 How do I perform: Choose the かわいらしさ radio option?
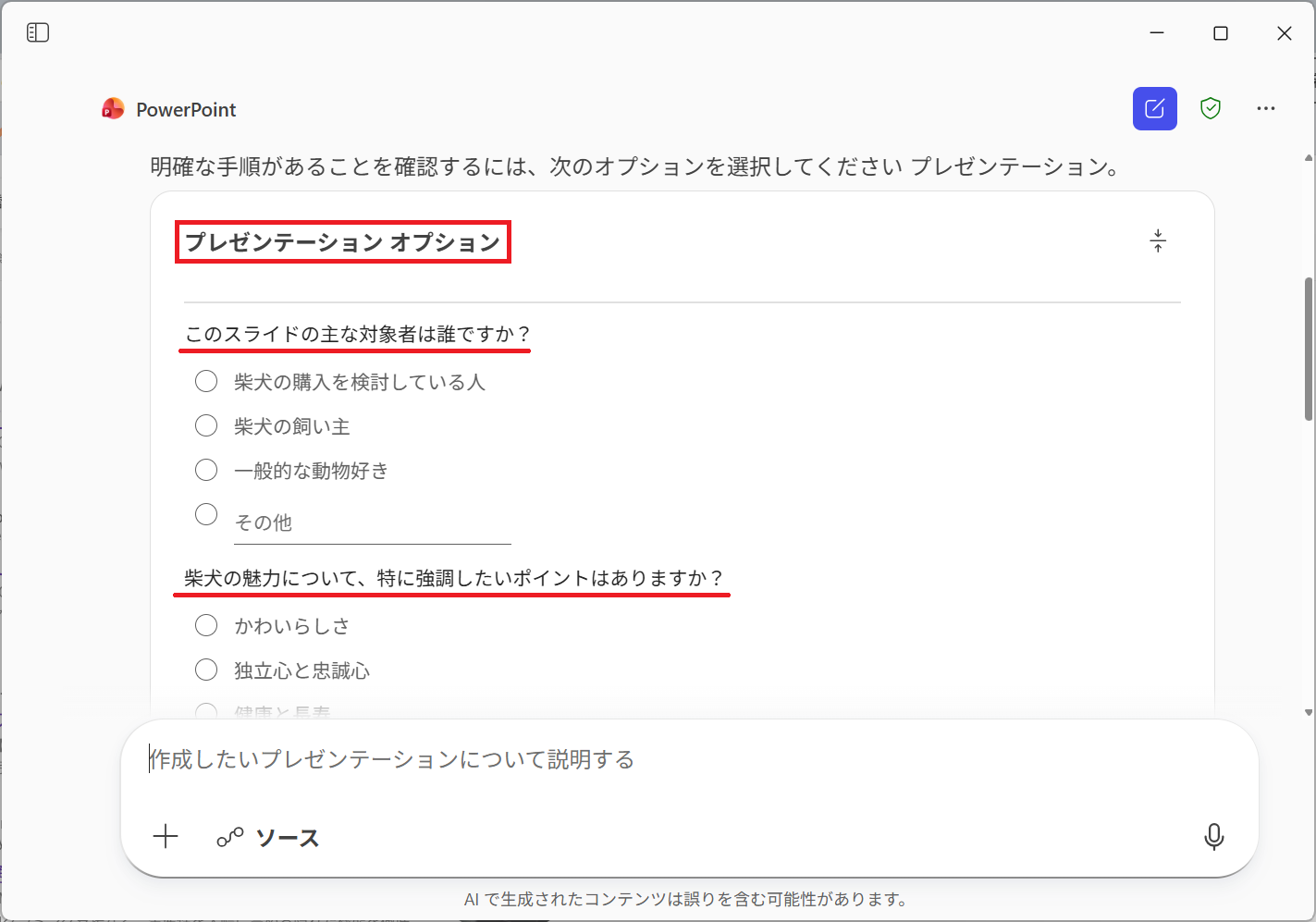206,625
